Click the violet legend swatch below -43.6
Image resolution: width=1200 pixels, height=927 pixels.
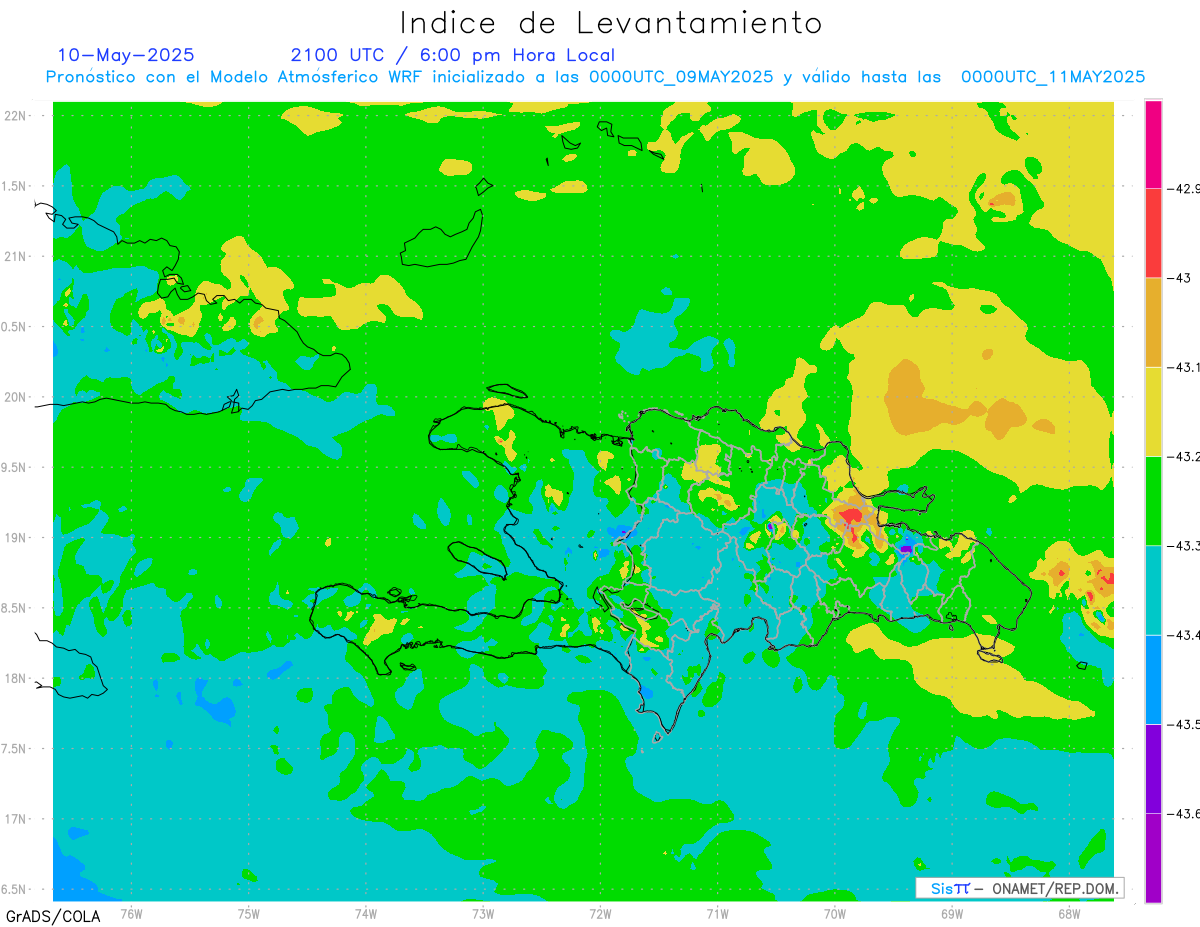coord(1153,857)
